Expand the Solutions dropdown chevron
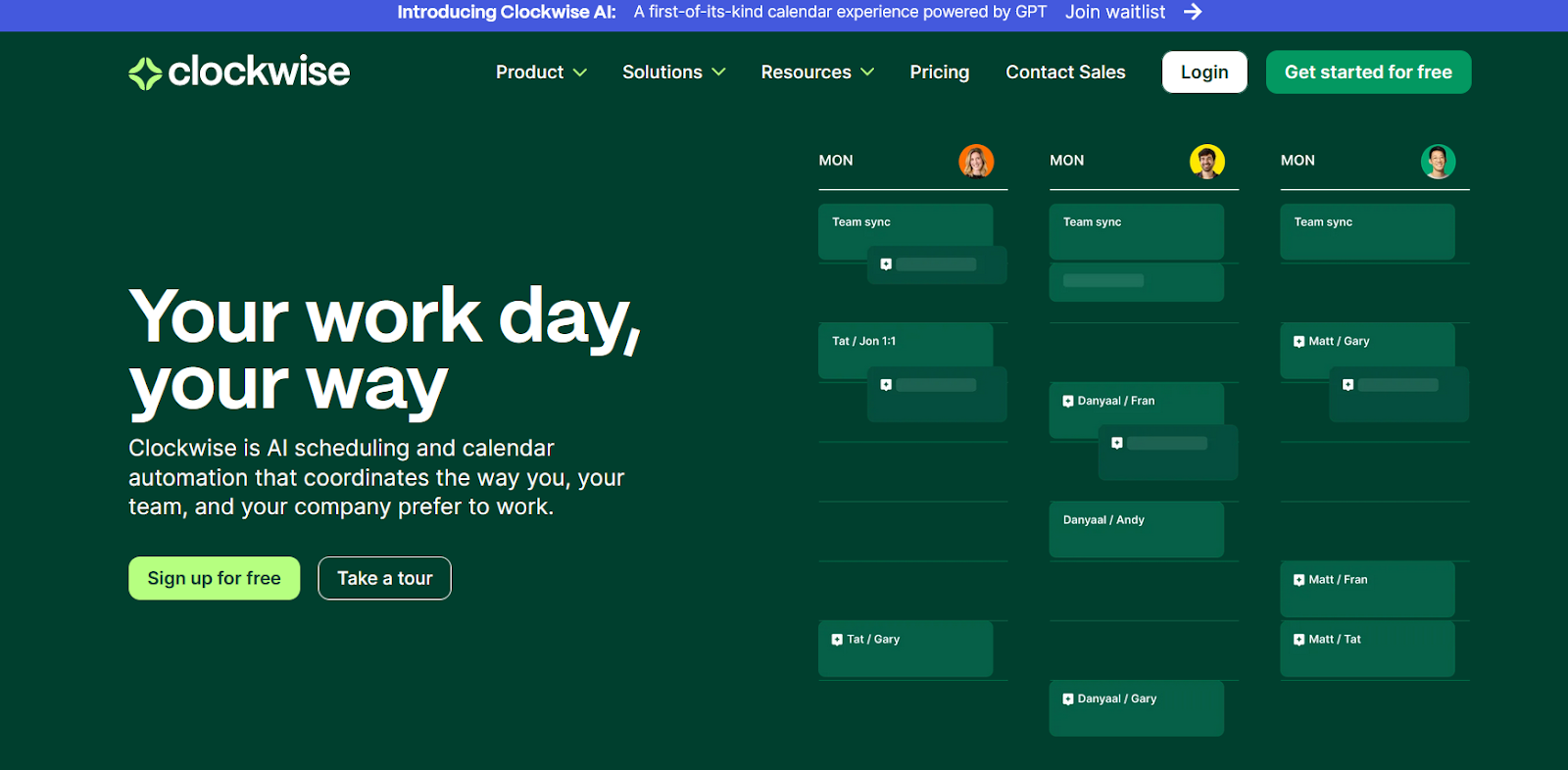This screenshot has height=770, width=1568. click(x=718, y=72)
